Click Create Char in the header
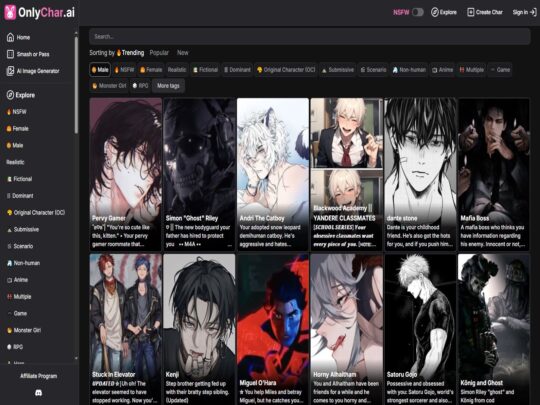The image size is (540, 405). pyautogui.click(x=485, y=12)
